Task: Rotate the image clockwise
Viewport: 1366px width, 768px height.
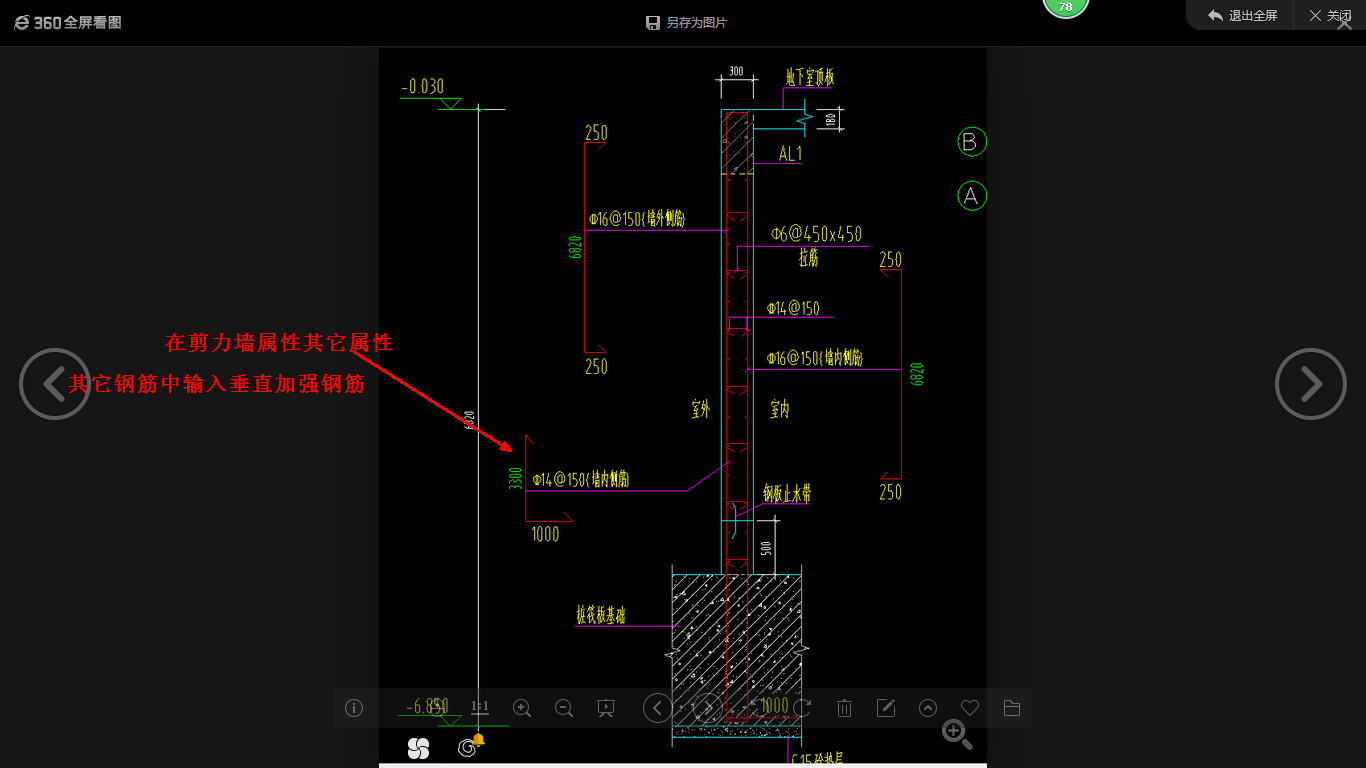Action: (802, 708)
